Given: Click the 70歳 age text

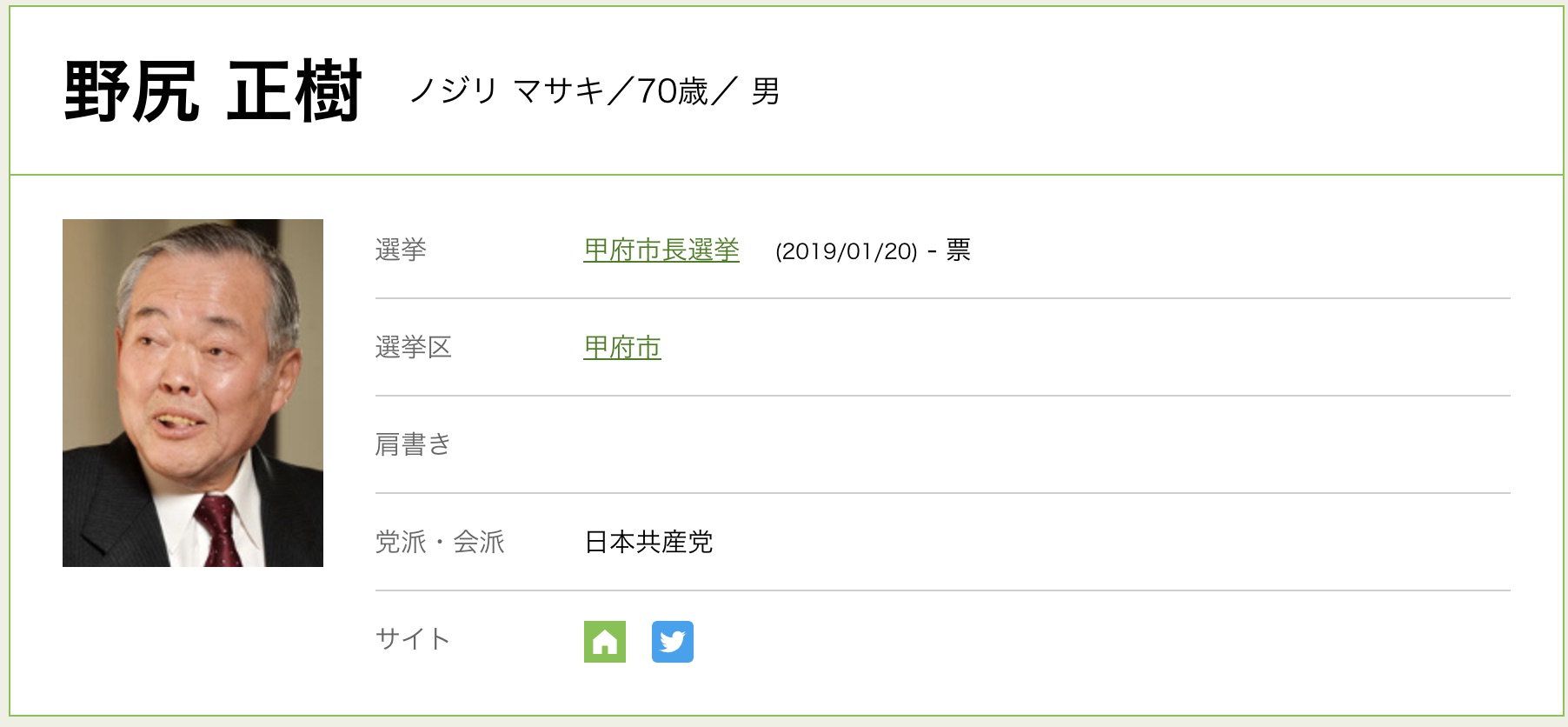Looking at the screenshot, I should pyautogui.click(x=673, y=91).
